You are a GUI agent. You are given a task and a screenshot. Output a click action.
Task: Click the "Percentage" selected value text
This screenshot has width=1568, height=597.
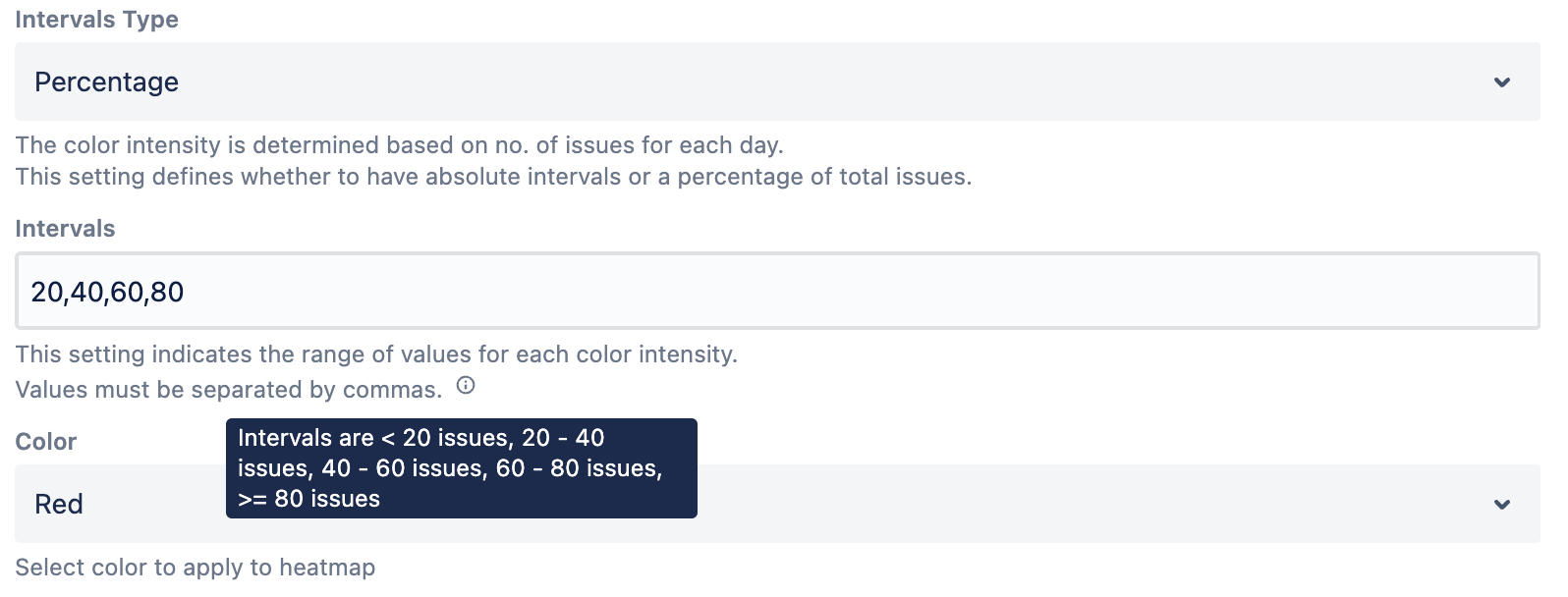(x=106, y=82)
